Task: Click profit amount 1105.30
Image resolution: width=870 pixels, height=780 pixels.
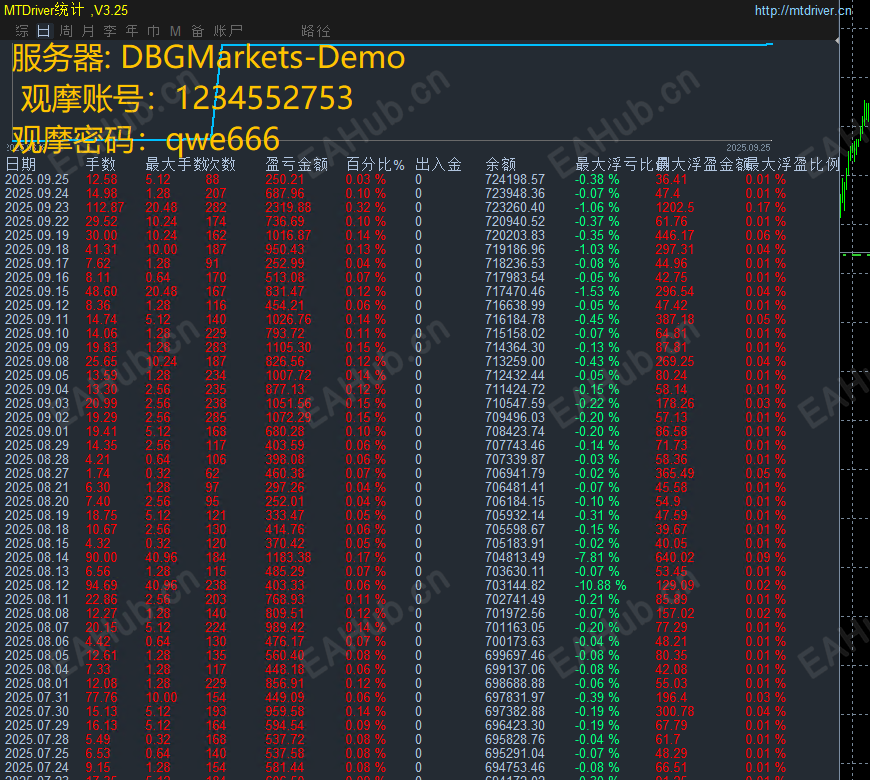Action: (289, 348)
